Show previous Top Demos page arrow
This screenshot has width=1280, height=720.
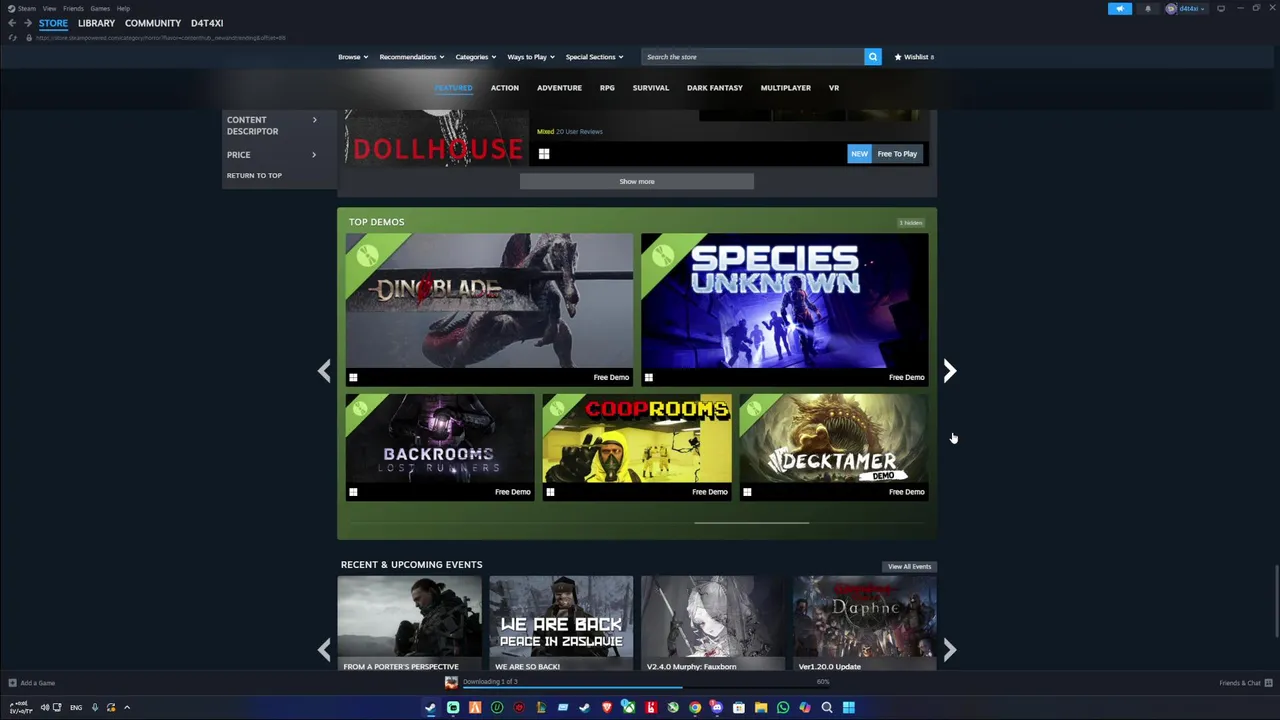pos(324,371)
